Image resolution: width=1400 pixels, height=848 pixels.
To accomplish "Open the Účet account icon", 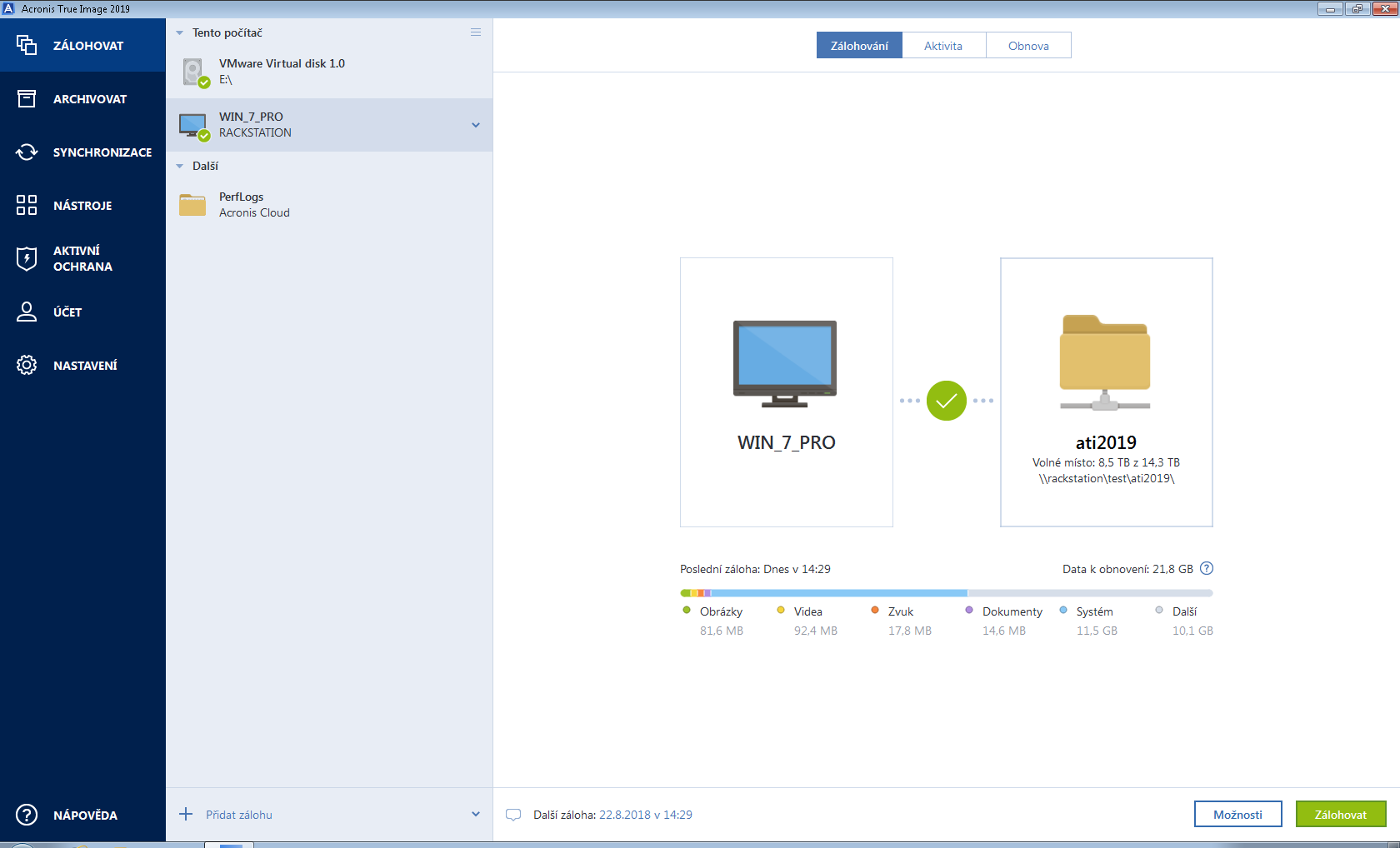I will [27, 312].
